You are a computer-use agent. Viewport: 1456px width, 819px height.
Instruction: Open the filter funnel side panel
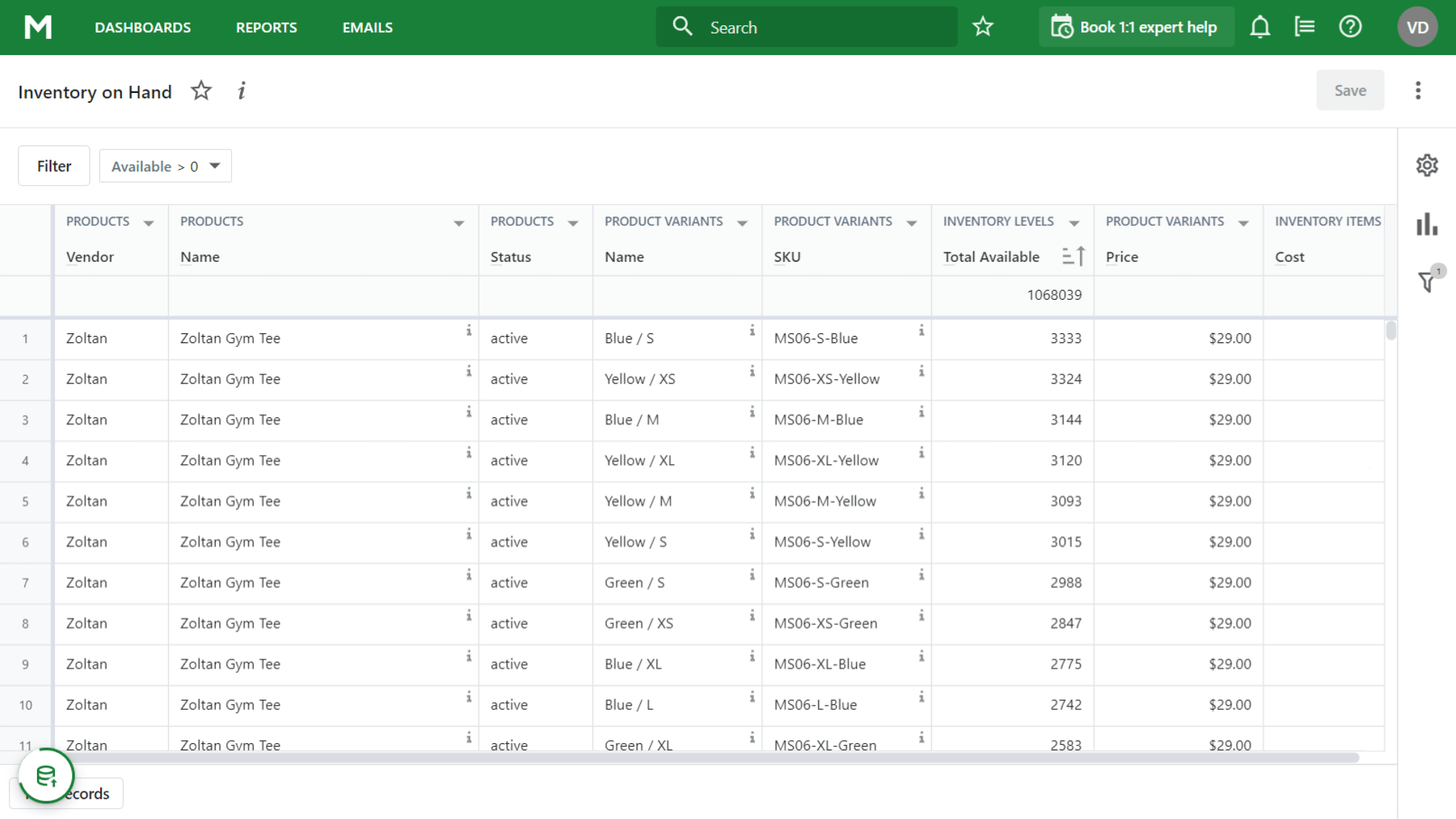coord(1427,281)
